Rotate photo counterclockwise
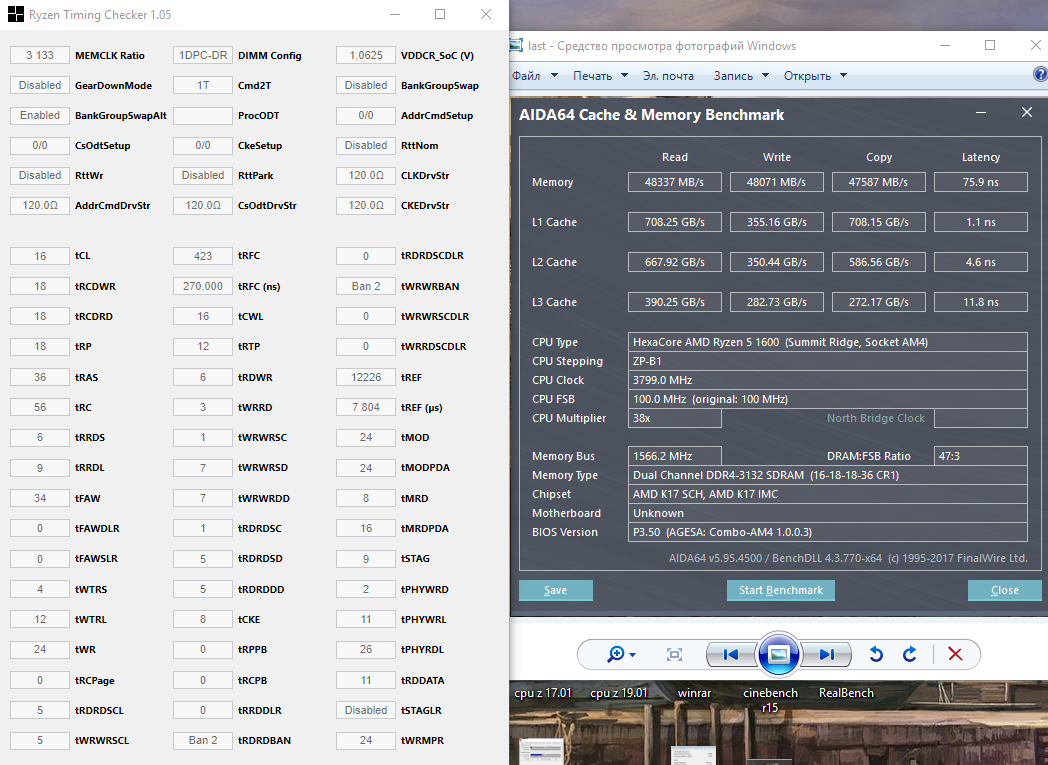 click(876, 654)
